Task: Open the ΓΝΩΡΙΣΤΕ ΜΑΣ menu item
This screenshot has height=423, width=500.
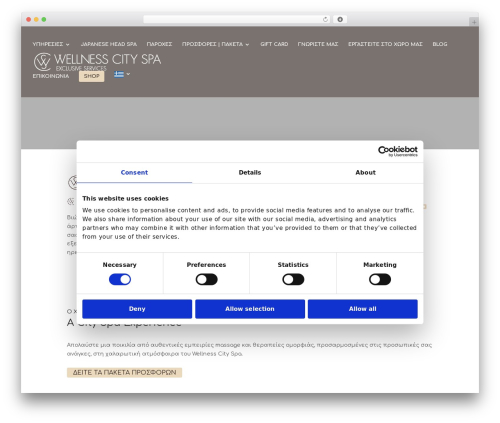Action: coord(318,44)
